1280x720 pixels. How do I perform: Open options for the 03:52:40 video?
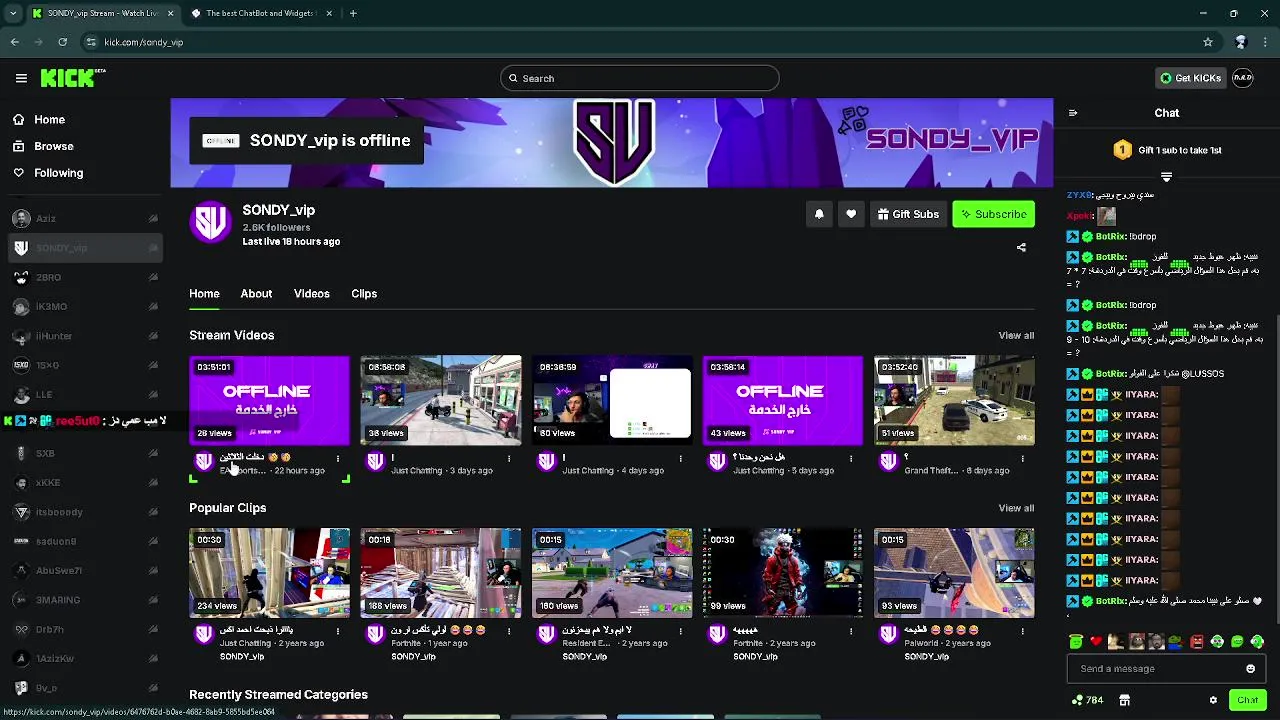coord(1022,459)
